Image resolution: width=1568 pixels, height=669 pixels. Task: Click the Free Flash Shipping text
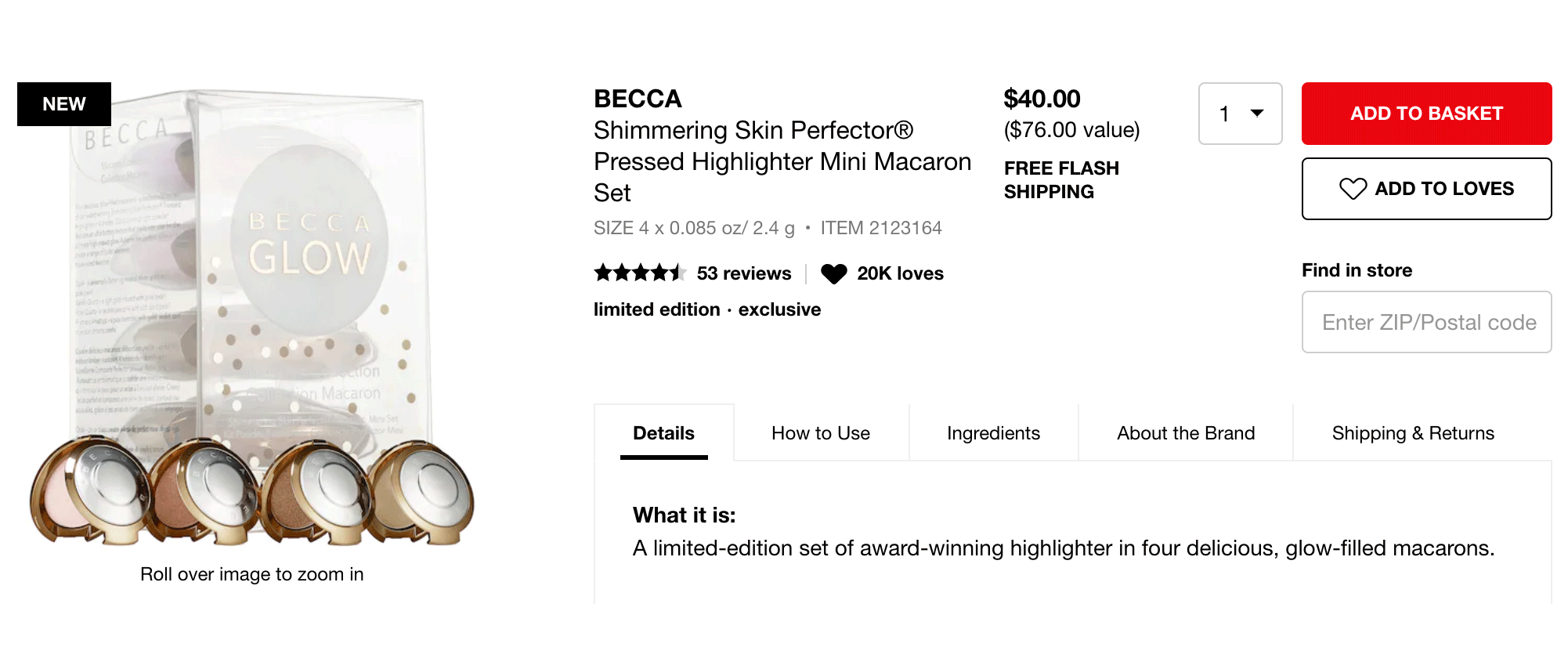click(1060, 180)
